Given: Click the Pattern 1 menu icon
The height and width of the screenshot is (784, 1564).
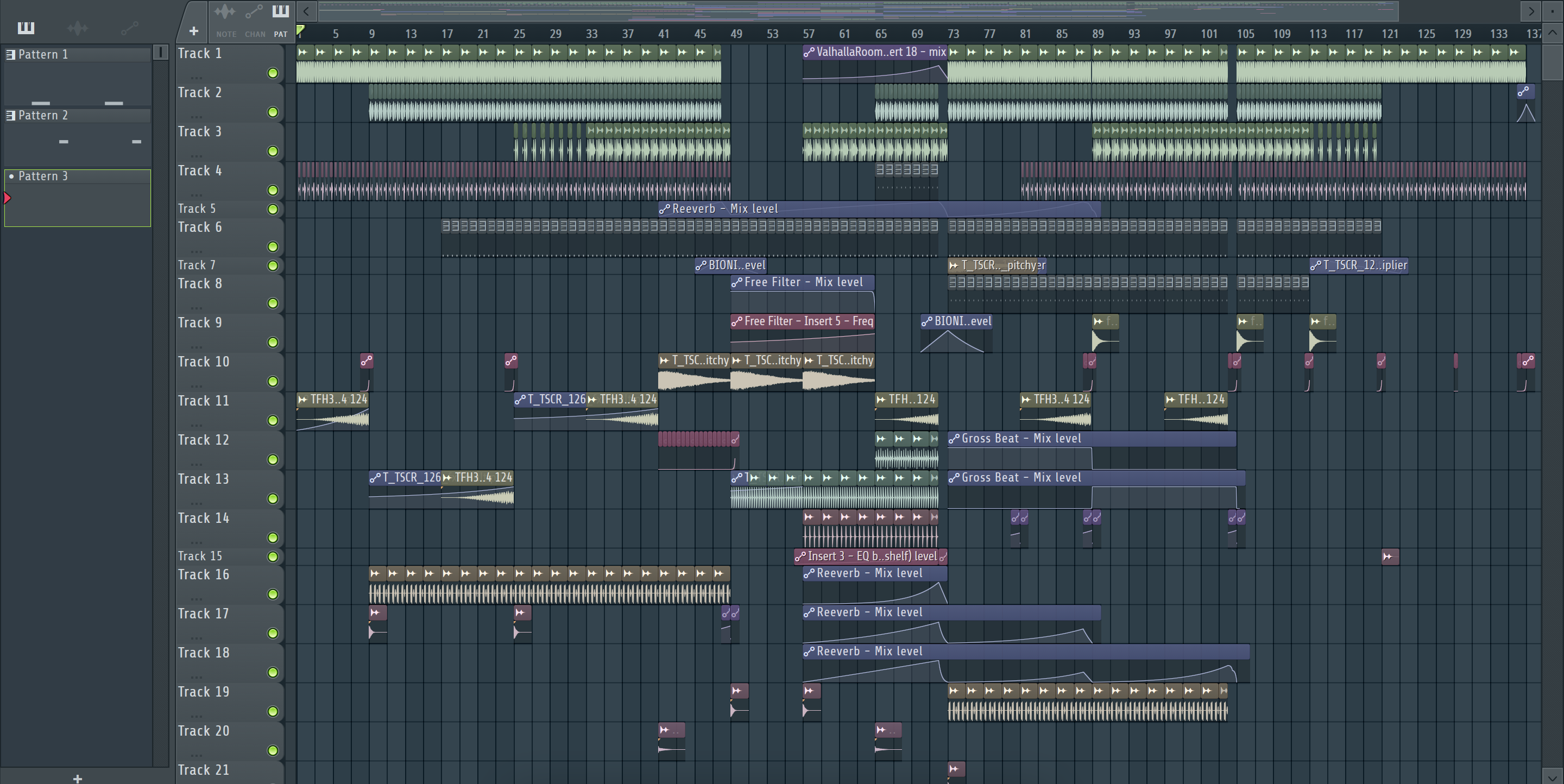Looking at the screenshot, I should pyautogui.click(x=10, y=55).
